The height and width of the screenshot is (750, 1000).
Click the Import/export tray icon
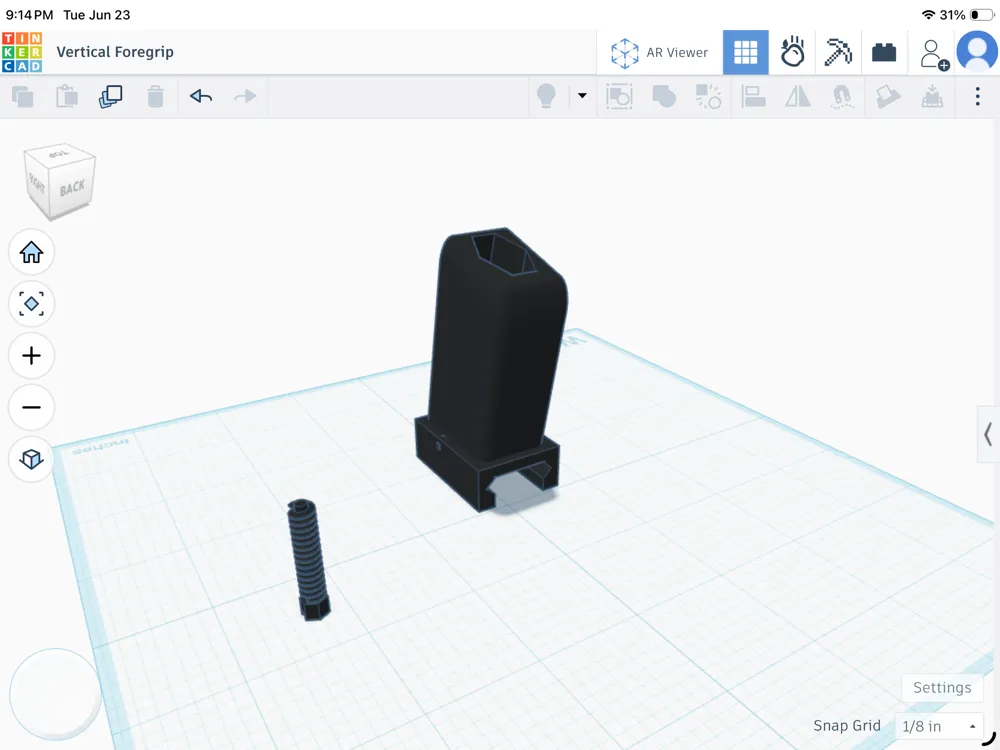[932, 96]
